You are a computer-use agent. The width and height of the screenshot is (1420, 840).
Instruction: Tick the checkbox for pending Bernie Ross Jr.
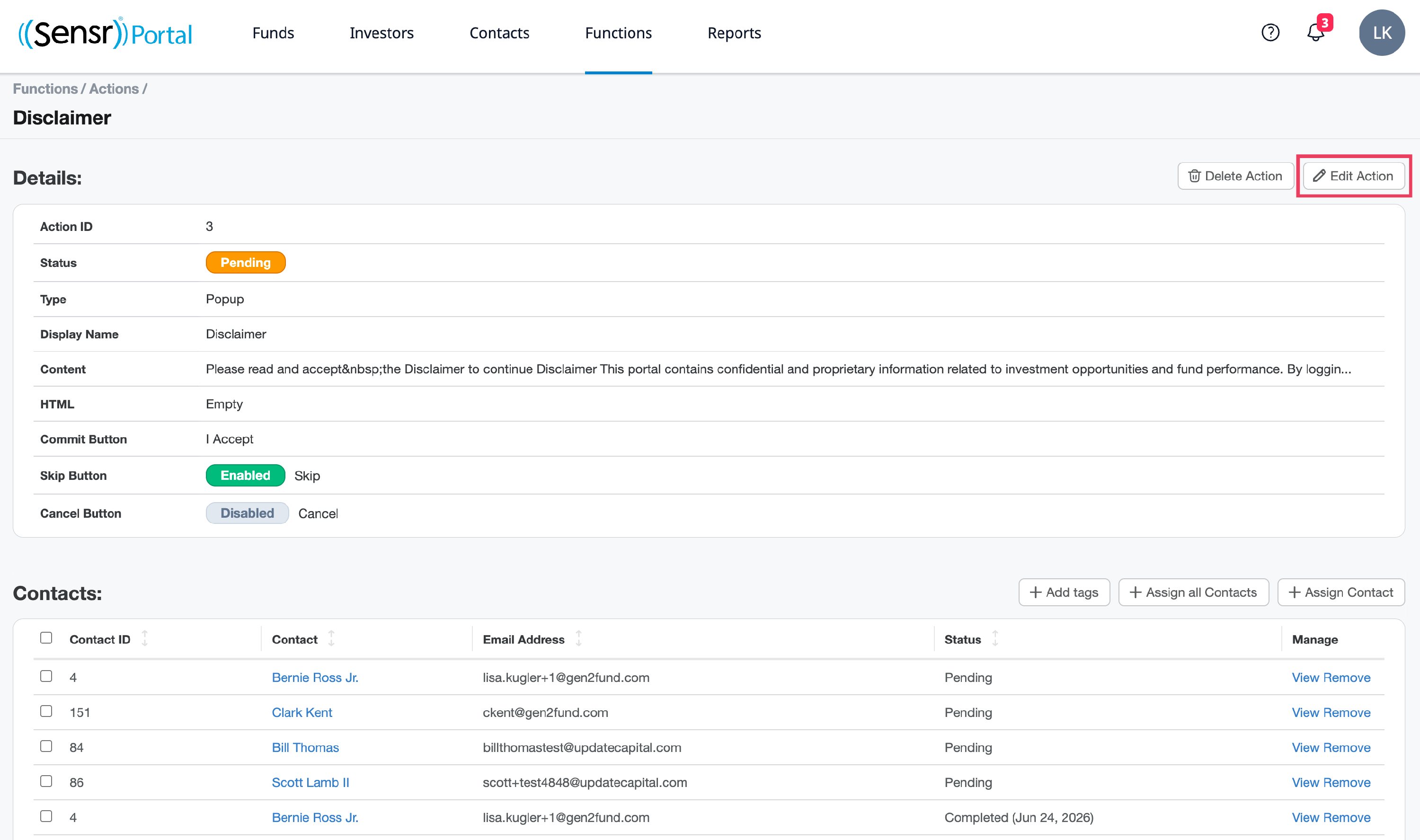[x=46, y=676]
